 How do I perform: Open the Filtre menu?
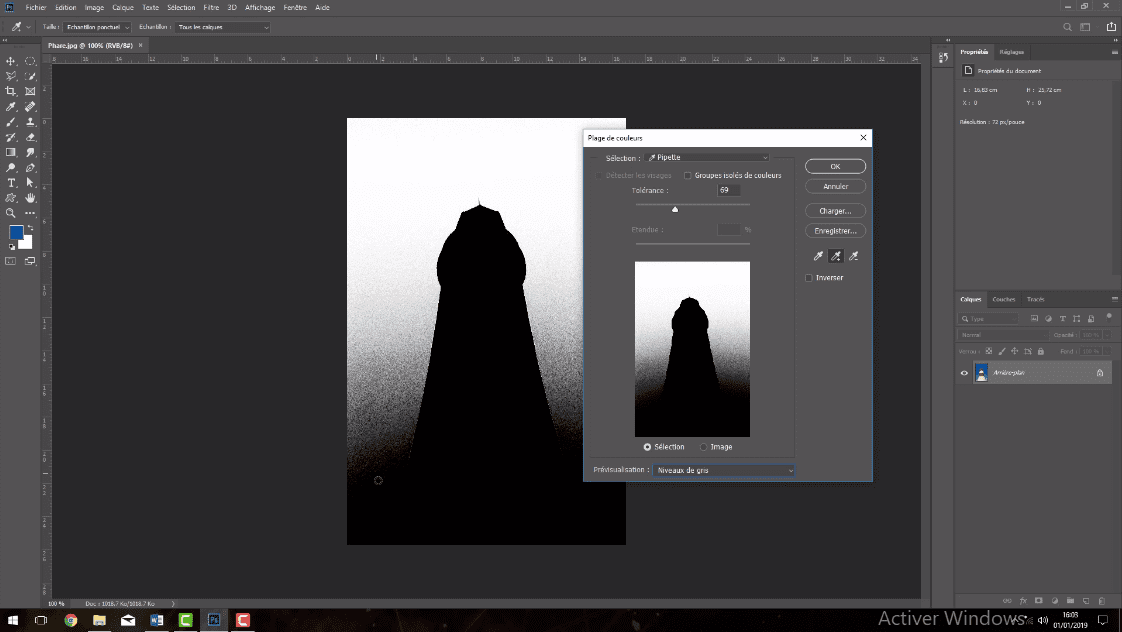(211, 7)
